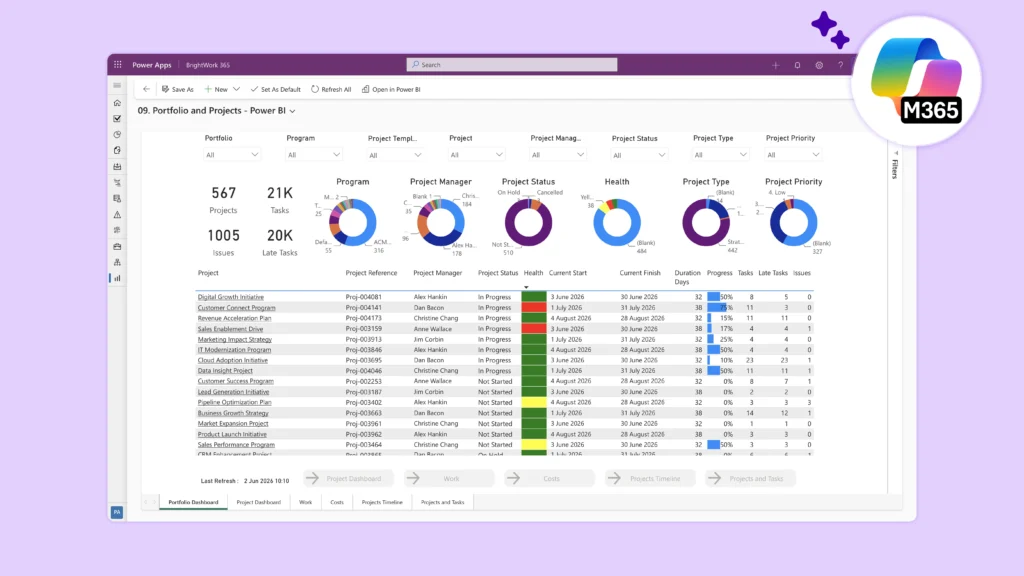Image resolution: width=1024 pixels, height=576 pixels.
Task: Expand the Filters pane on the right
Action: click(x=895, y=165)
